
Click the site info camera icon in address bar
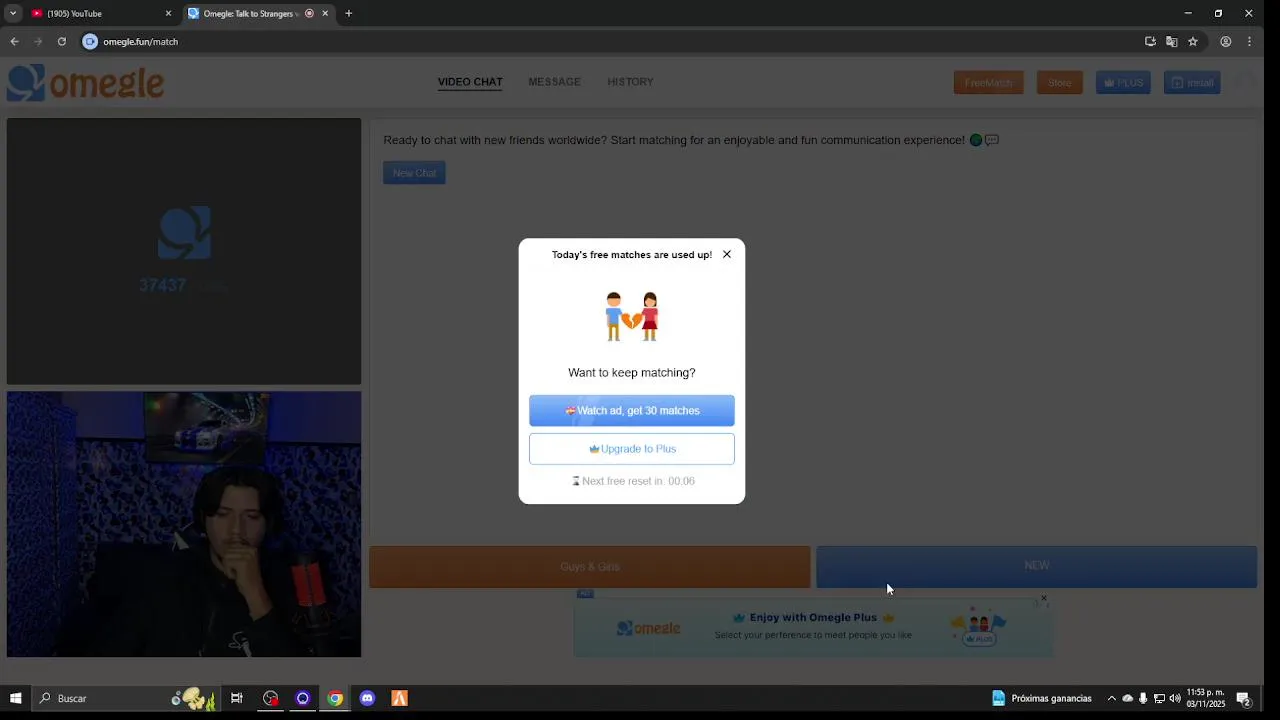[x=90, y=42]
